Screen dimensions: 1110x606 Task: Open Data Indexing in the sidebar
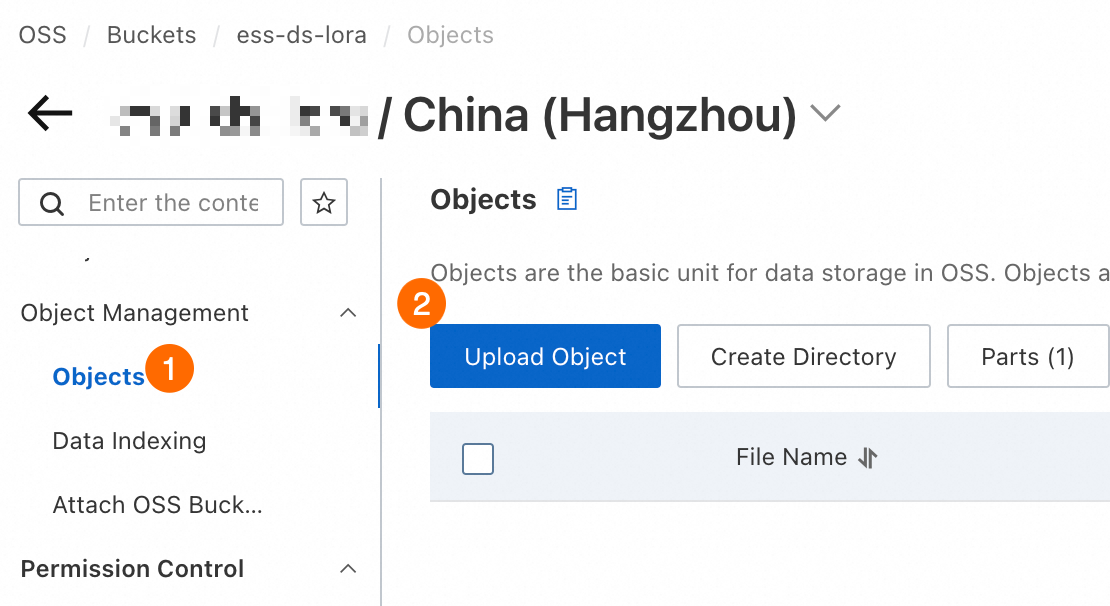click(x=129, y=441)
